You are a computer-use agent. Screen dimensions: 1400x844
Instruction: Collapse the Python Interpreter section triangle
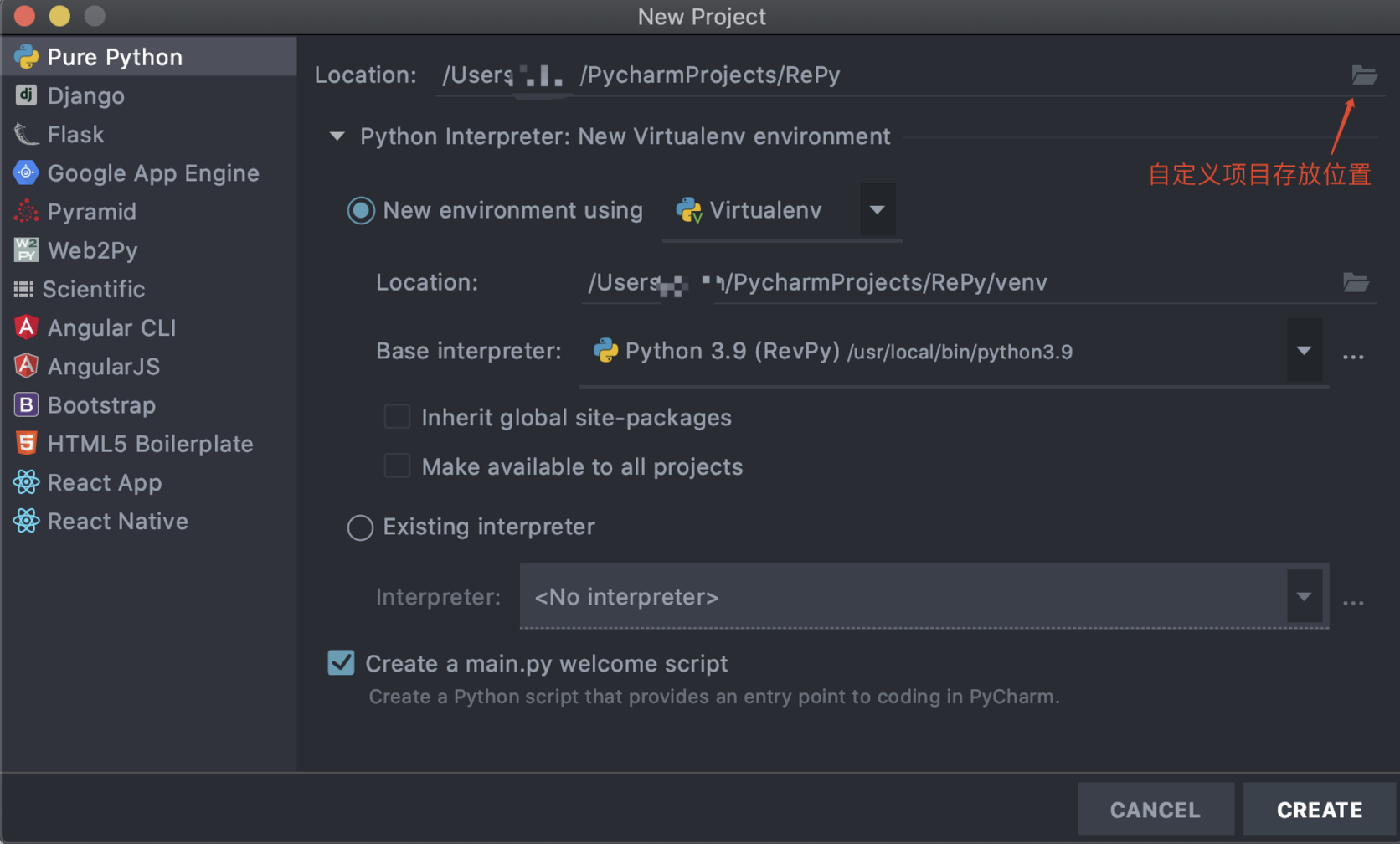(x=337, y=136)
